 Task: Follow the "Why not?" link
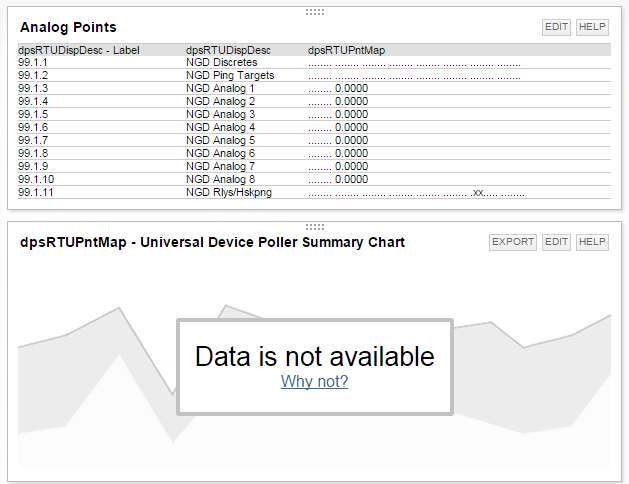(x=314, y=381)
